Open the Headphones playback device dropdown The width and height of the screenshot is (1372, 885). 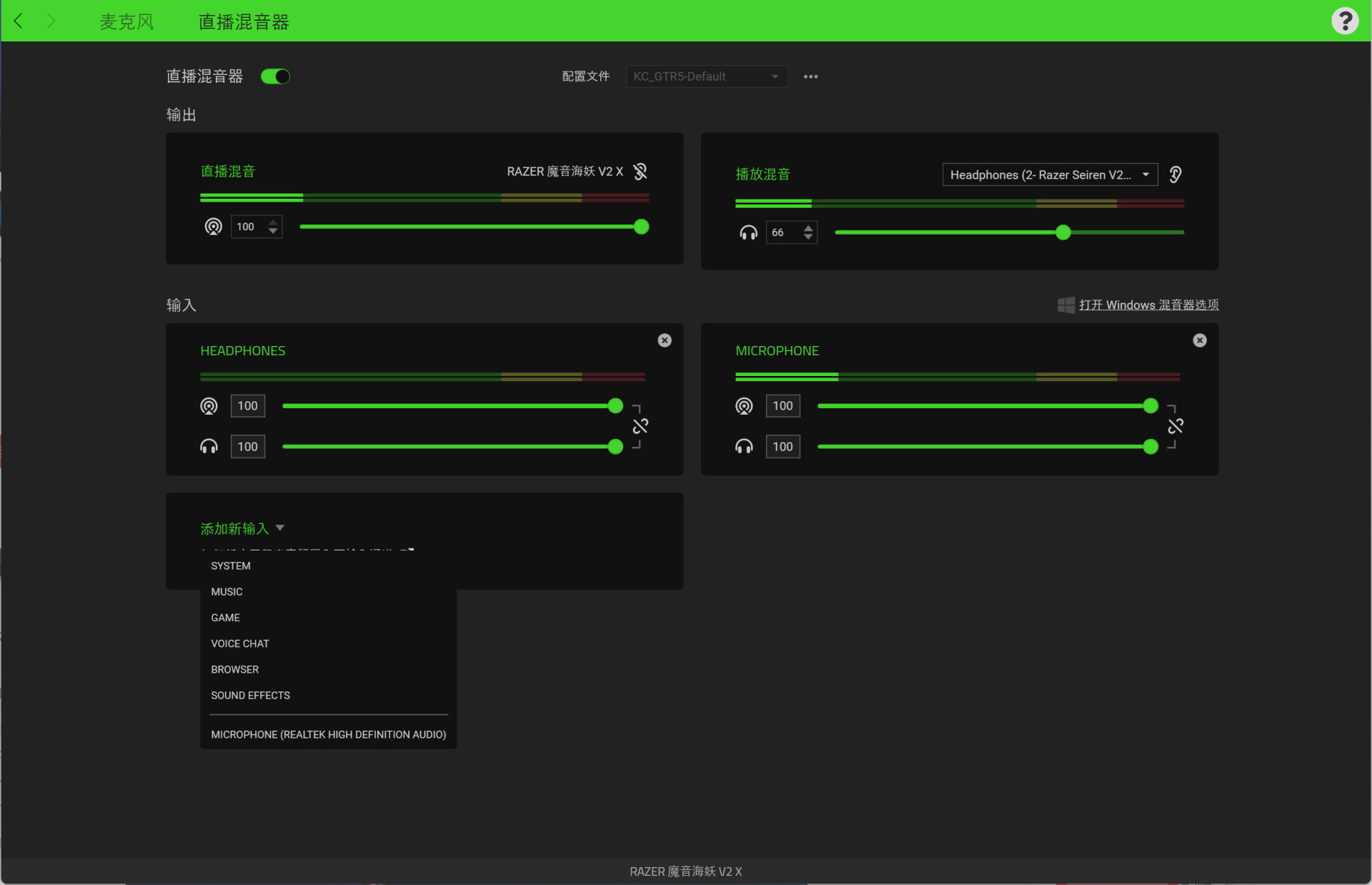pos(1049,174)
